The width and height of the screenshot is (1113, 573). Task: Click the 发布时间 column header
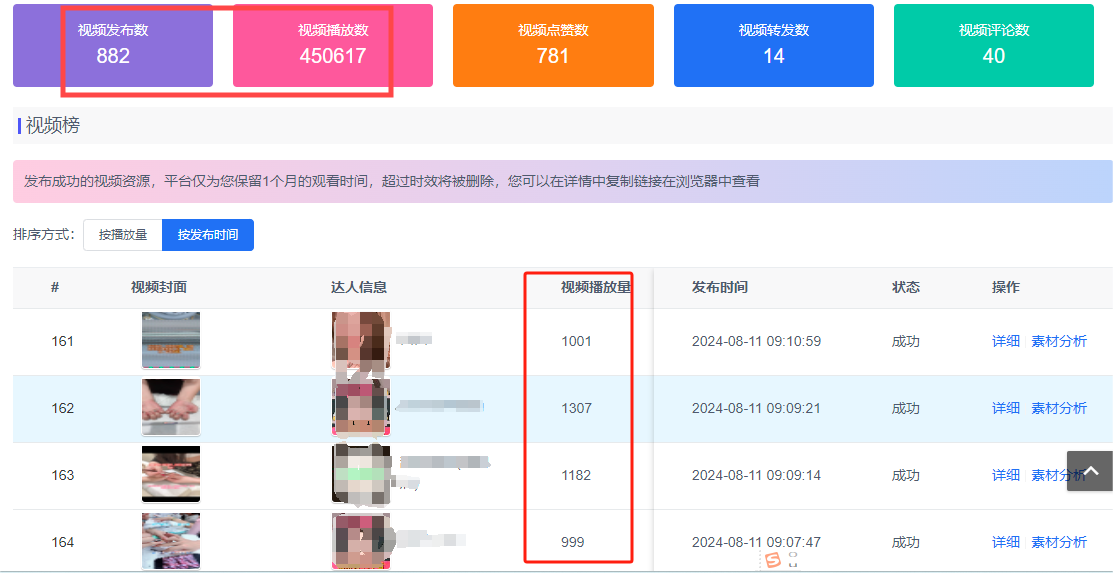(719, 287)
